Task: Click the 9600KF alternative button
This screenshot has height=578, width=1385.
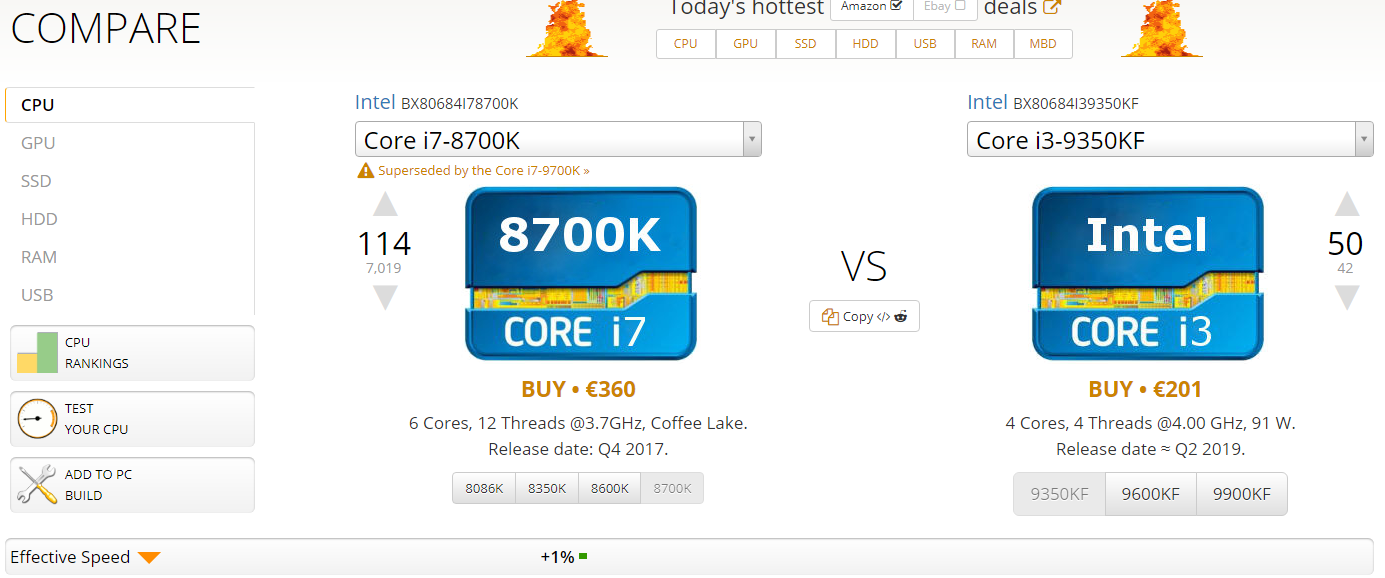Action: click(1150, 494)
